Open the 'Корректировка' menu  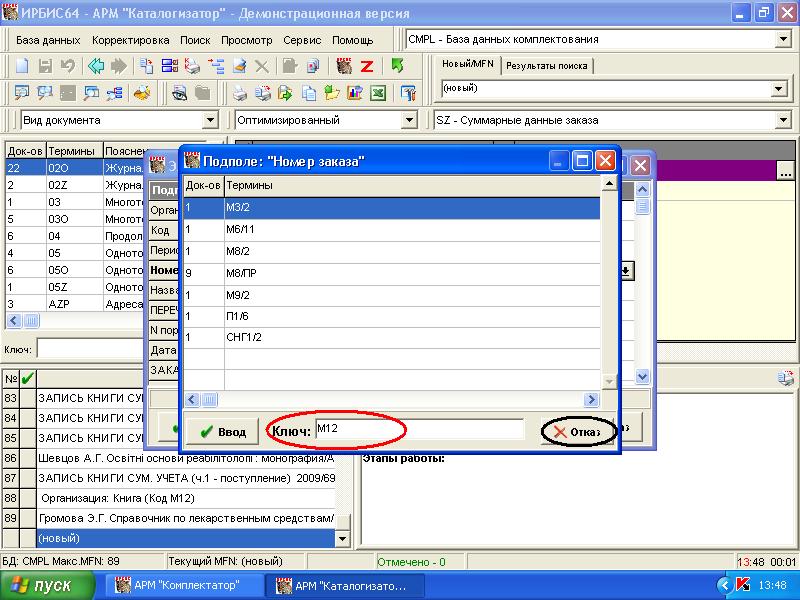(130, 40)
